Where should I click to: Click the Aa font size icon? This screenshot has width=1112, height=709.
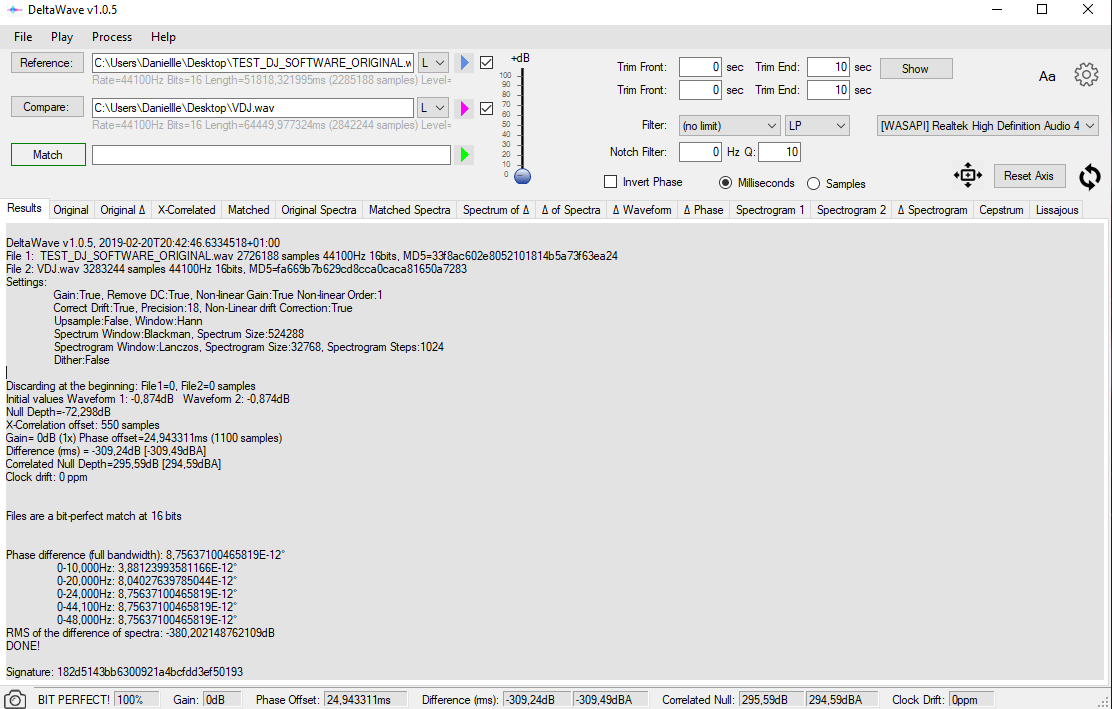[1047, 76]
